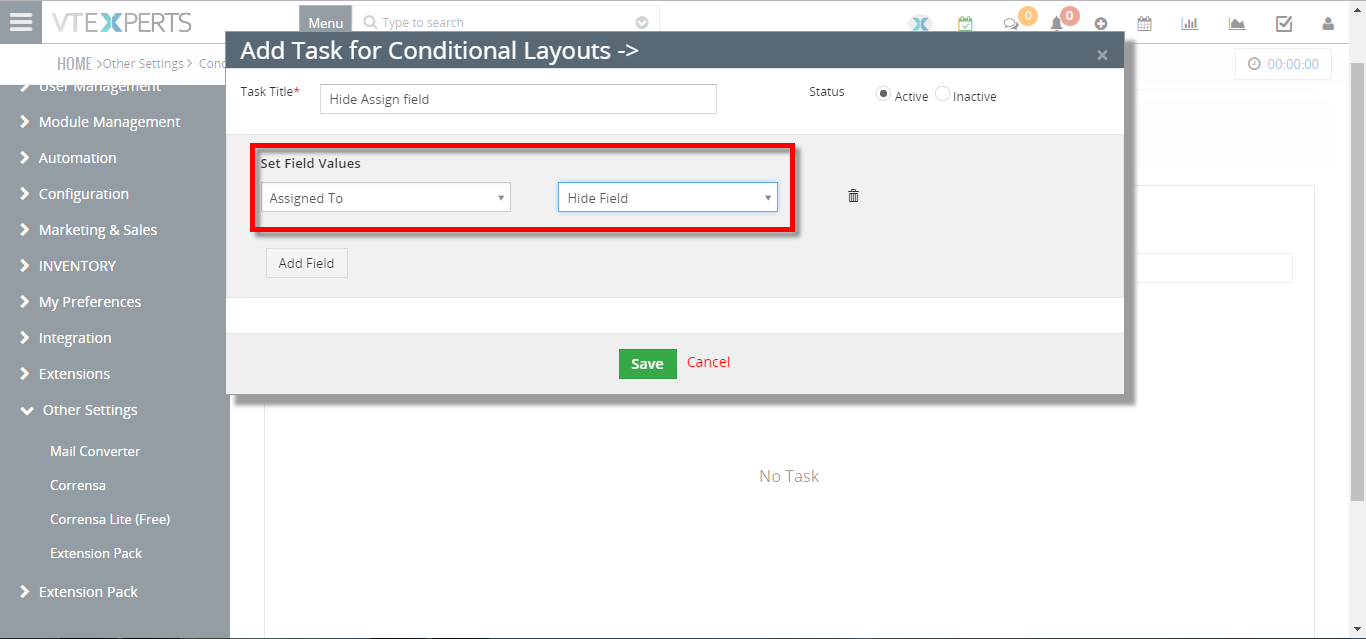Click the Save button

click(x=648, y=364)
